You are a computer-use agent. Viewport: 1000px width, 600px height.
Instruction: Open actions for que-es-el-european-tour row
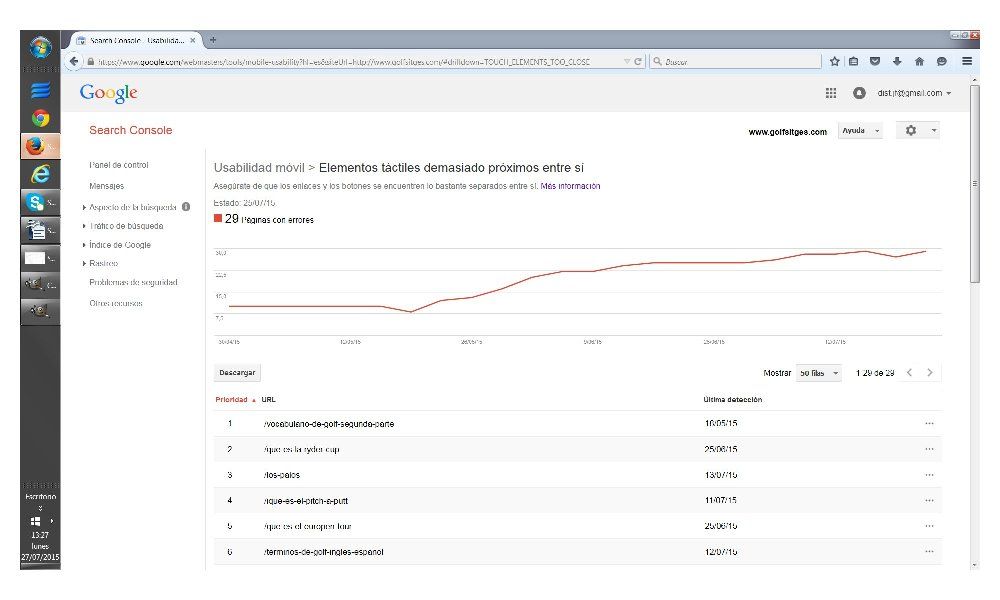click(929, 526)
